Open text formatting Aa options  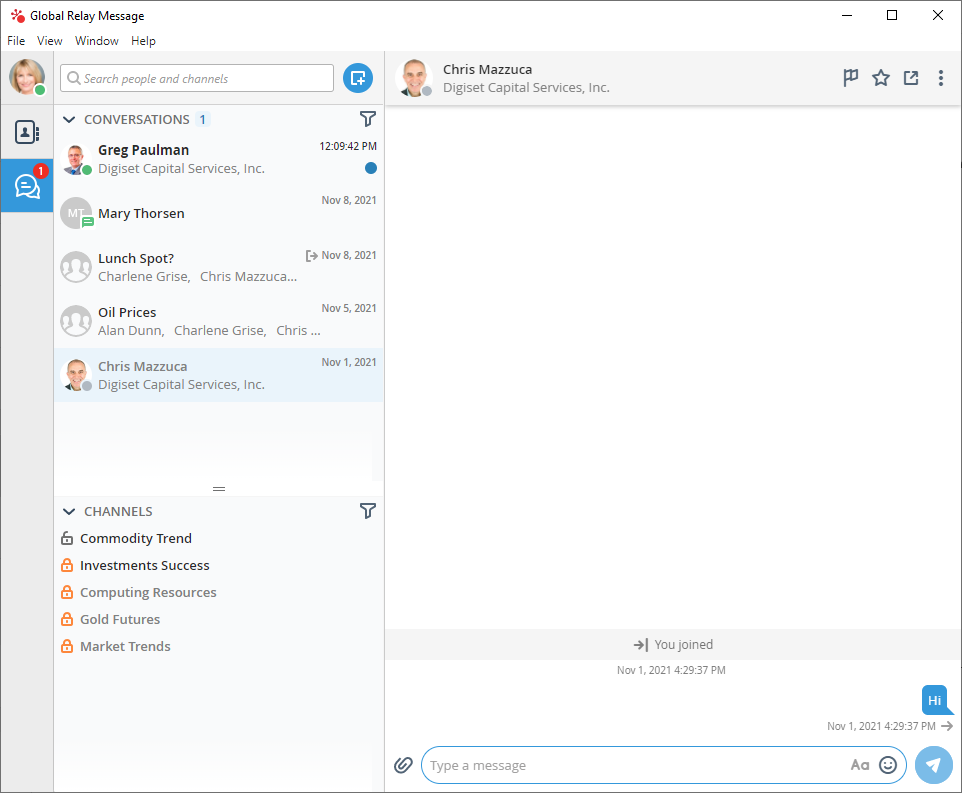(860, 765)
